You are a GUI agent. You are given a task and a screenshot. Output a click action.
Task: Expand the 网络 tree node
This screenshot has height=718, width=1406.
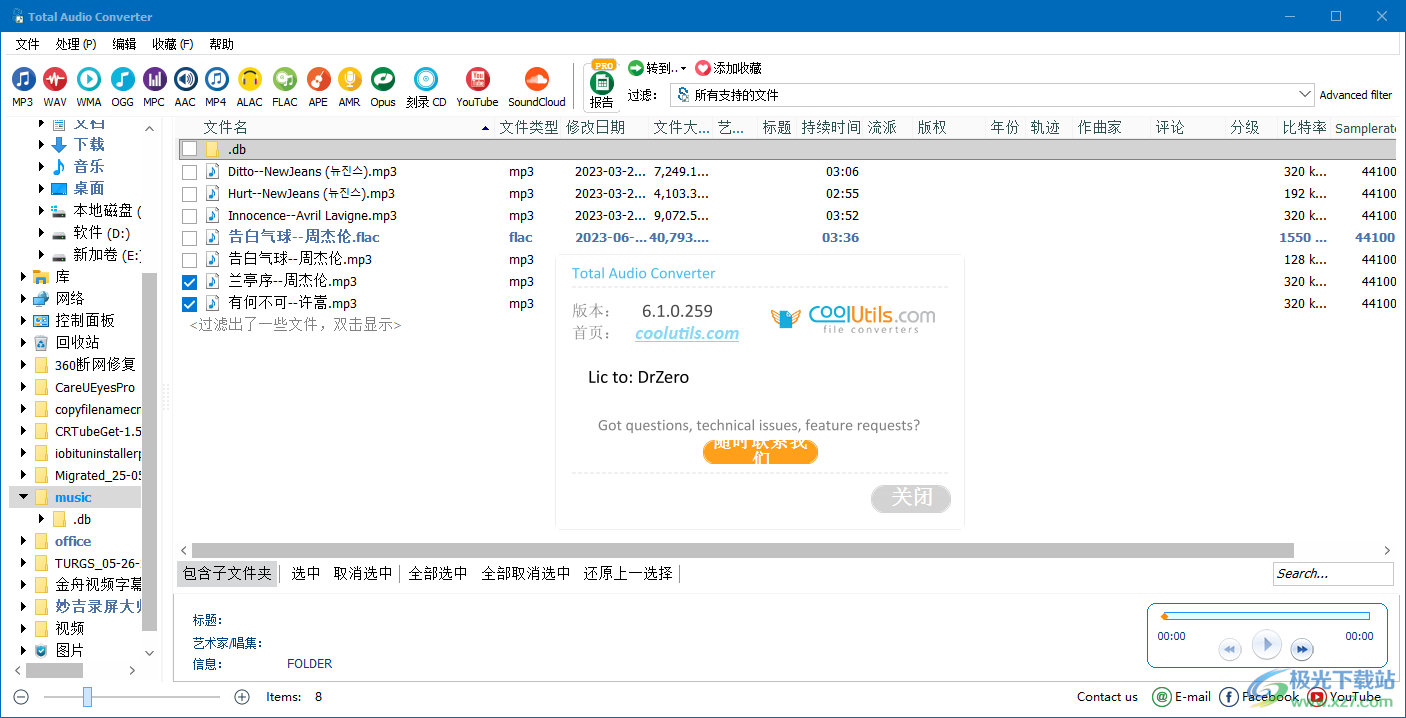pyautogui.click(x=24, y=299)
